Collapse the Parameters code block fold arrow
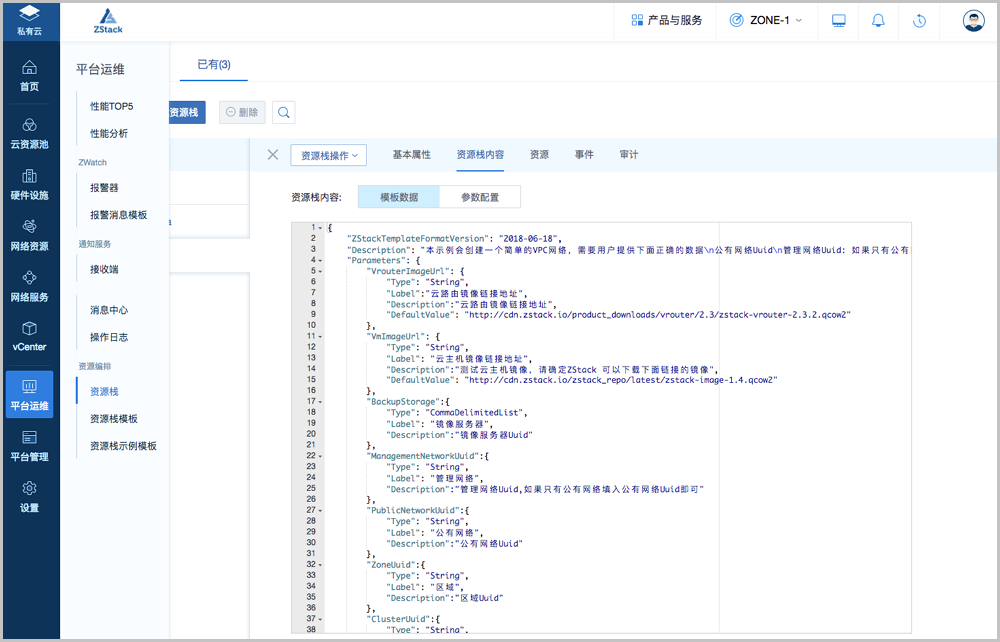The height and width of the screenshot is (642, 1000). tap(318, 260)
